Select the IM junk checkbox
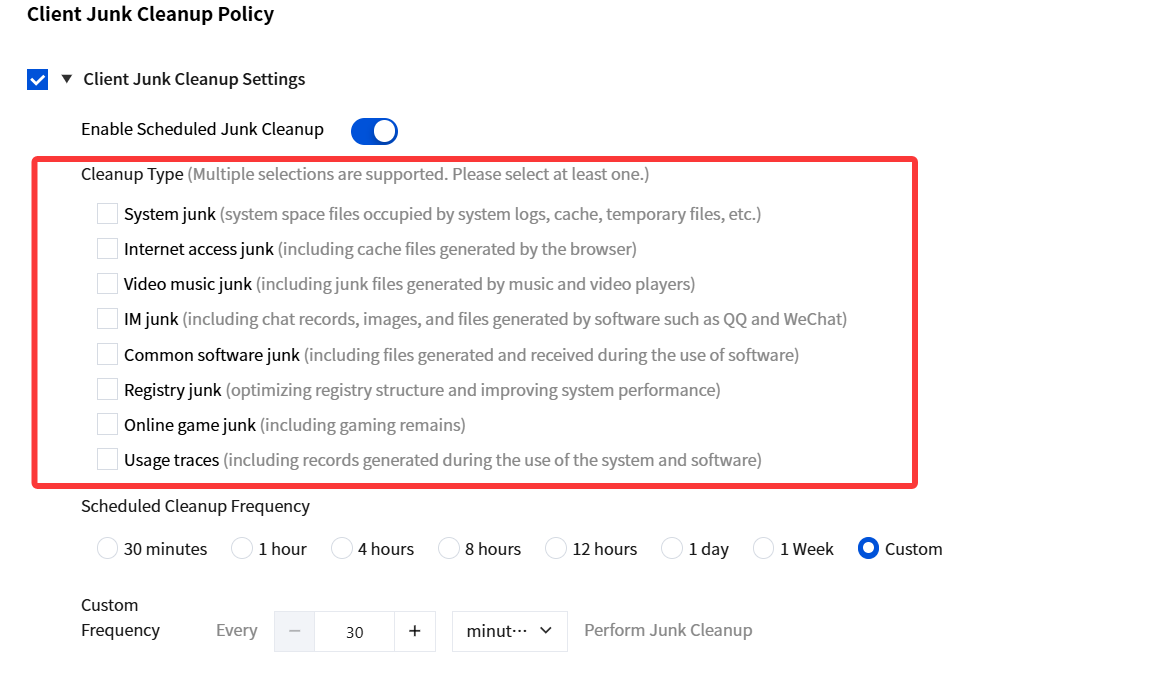 (108, 319)
